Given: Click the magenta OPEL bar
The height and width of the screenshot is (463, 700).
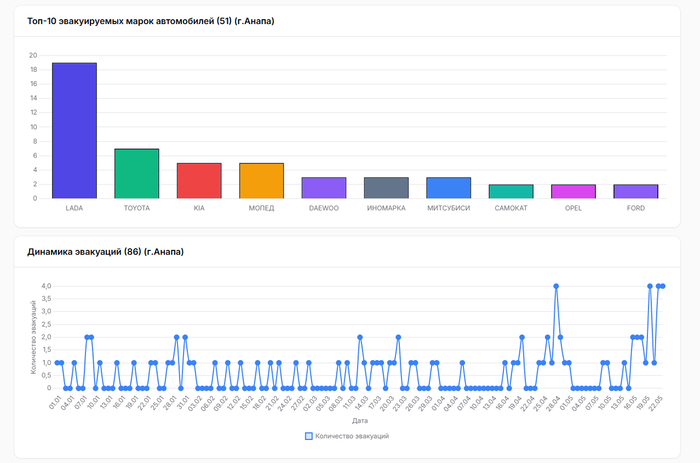Looking at the screenshot, I should click(x=573, y=191).
